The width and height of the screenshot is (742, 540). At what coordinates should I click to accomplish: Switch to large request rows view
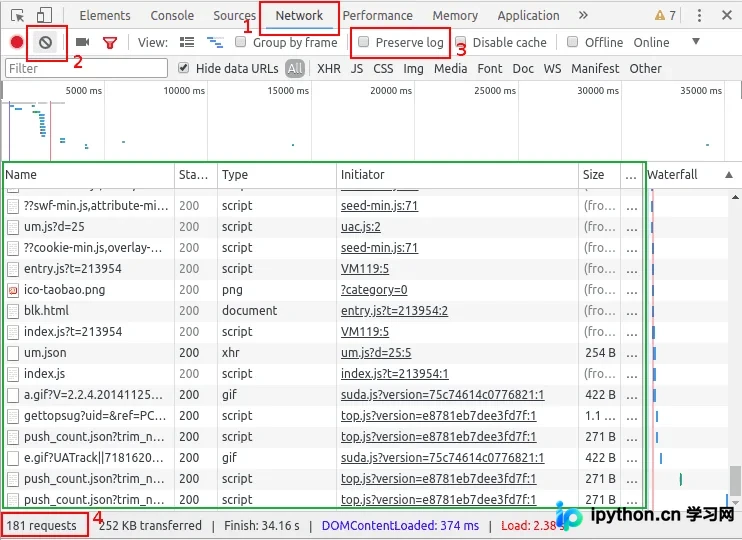click(187, 43)
